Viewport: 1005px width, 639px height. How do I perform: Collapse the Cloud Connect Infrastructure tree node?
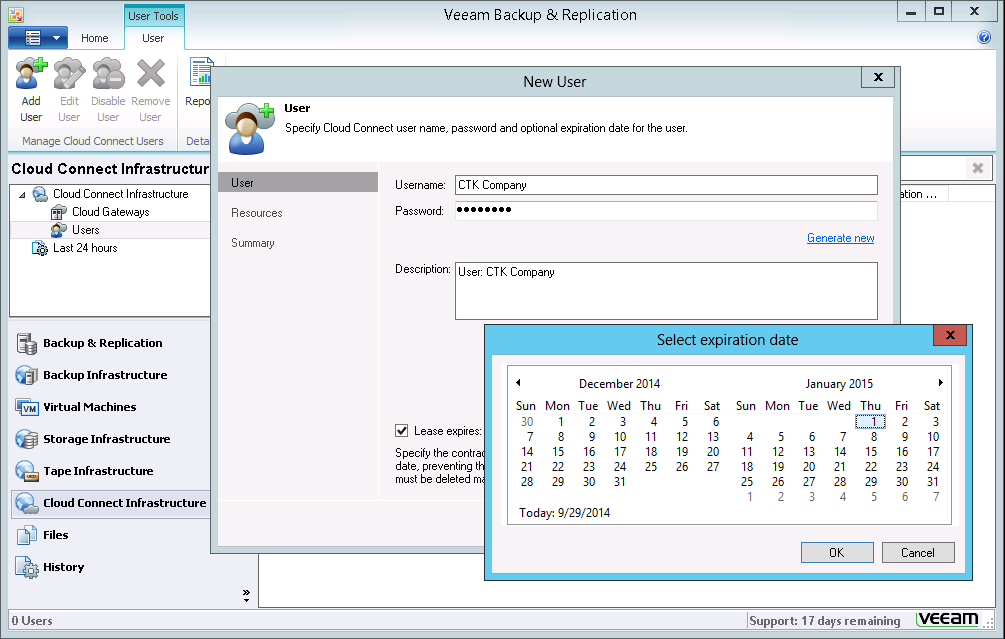pos(22,194)
